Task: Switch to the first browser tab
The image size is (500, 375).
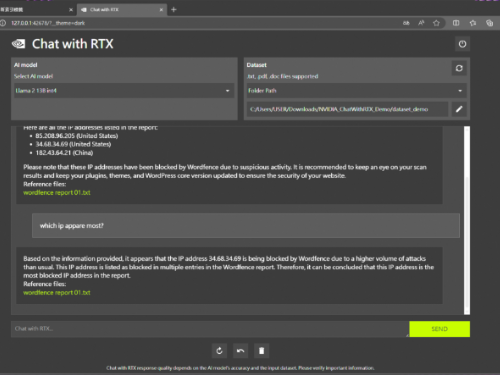Action: [37, 10]
